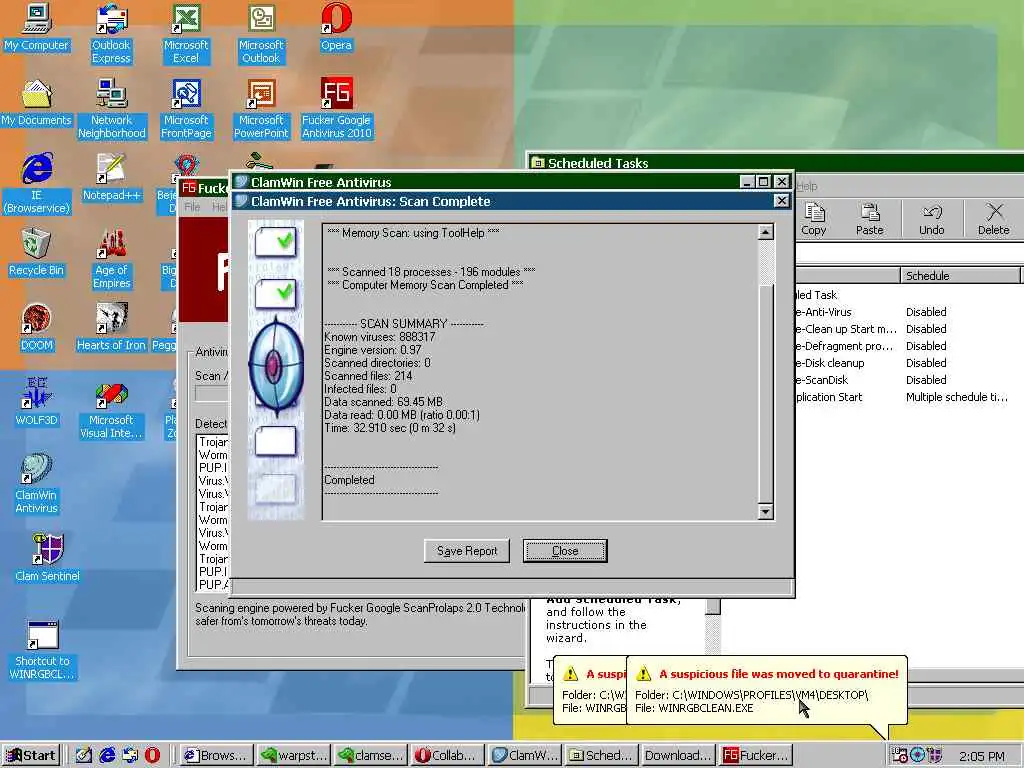Select the ClamWin Antivirus desktop shortcut
The image size is (1024, 768).
[37, 484]
